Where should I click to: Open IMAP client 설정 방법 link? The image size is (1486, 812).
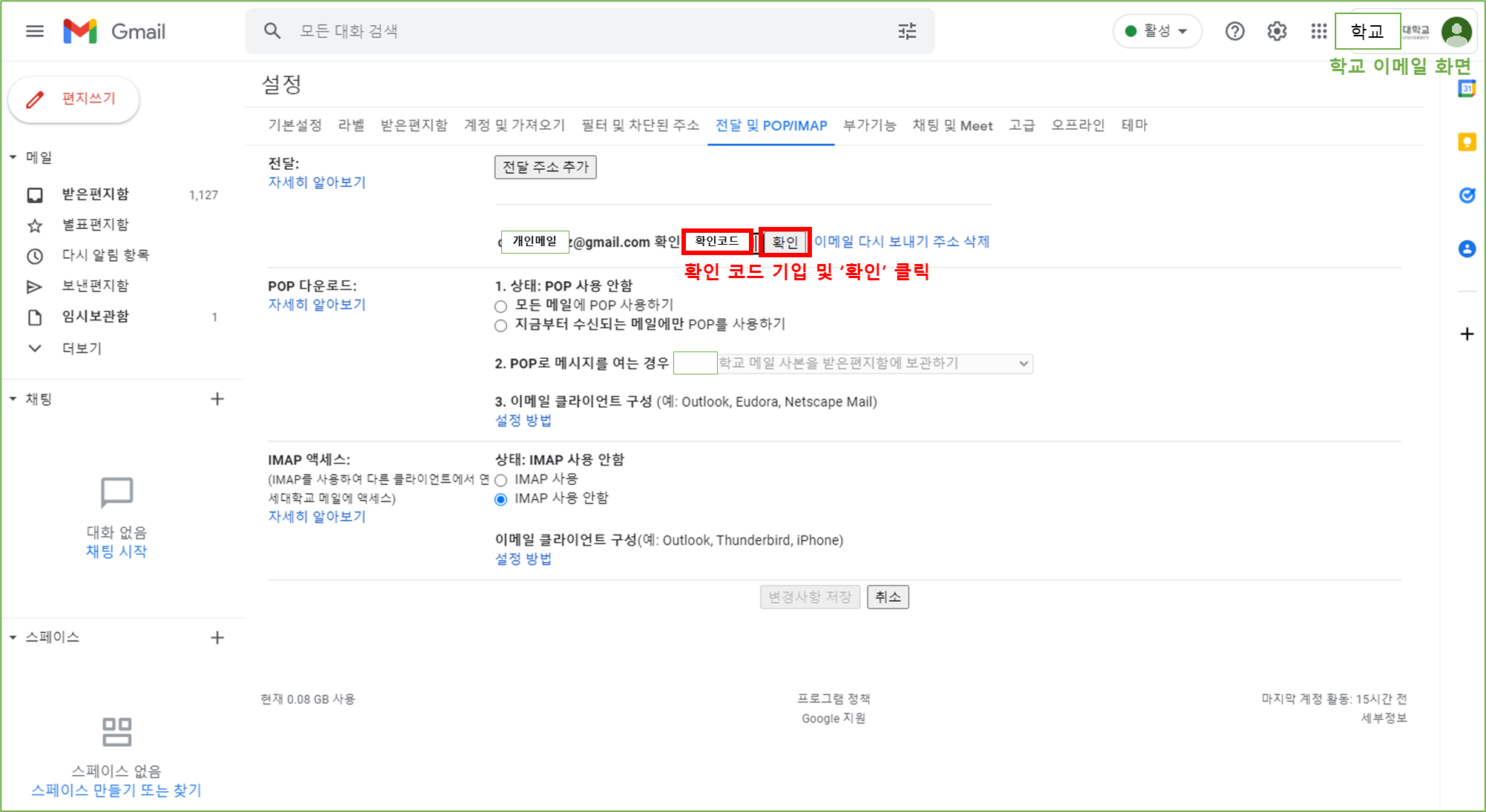coord(523,559)
